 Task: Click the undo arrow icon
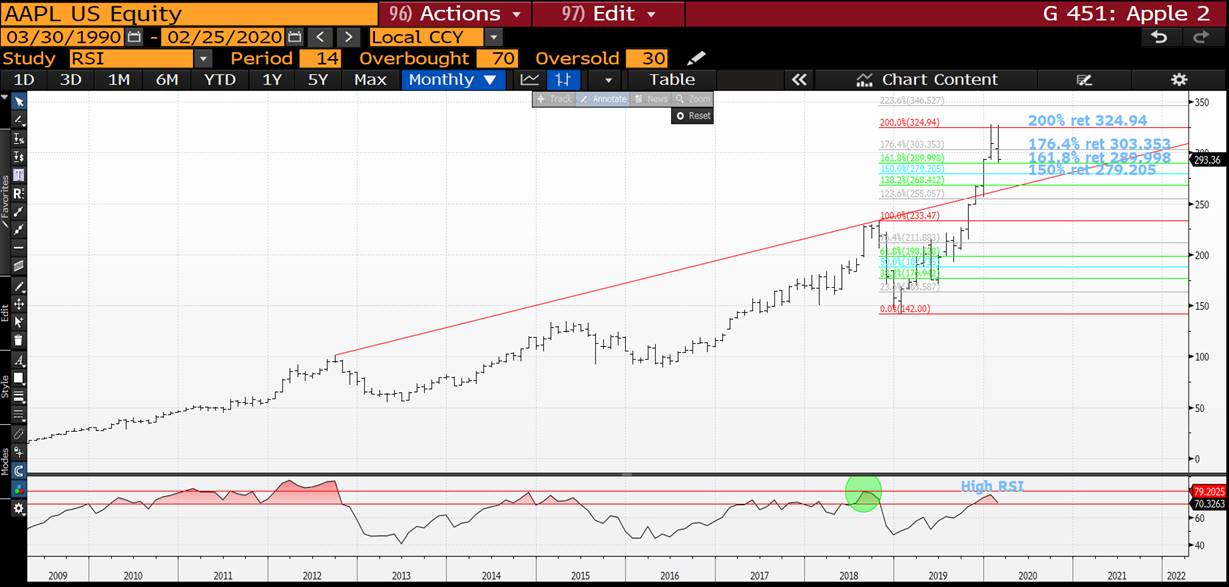(x=1159, y=37)
